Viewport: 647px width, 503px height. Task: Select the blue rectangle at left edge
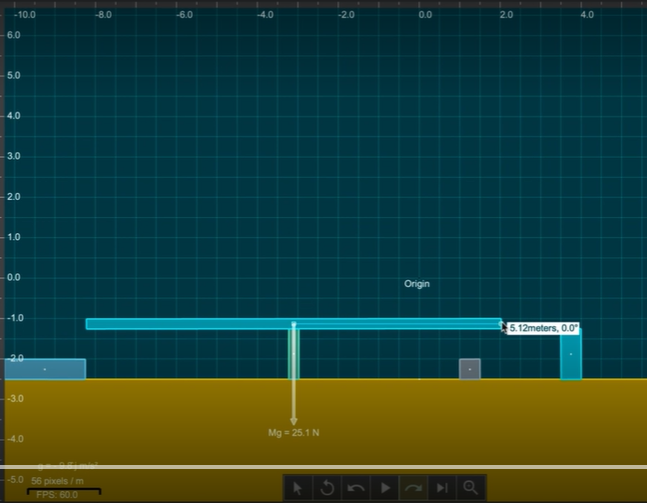[x=45, y=369]
